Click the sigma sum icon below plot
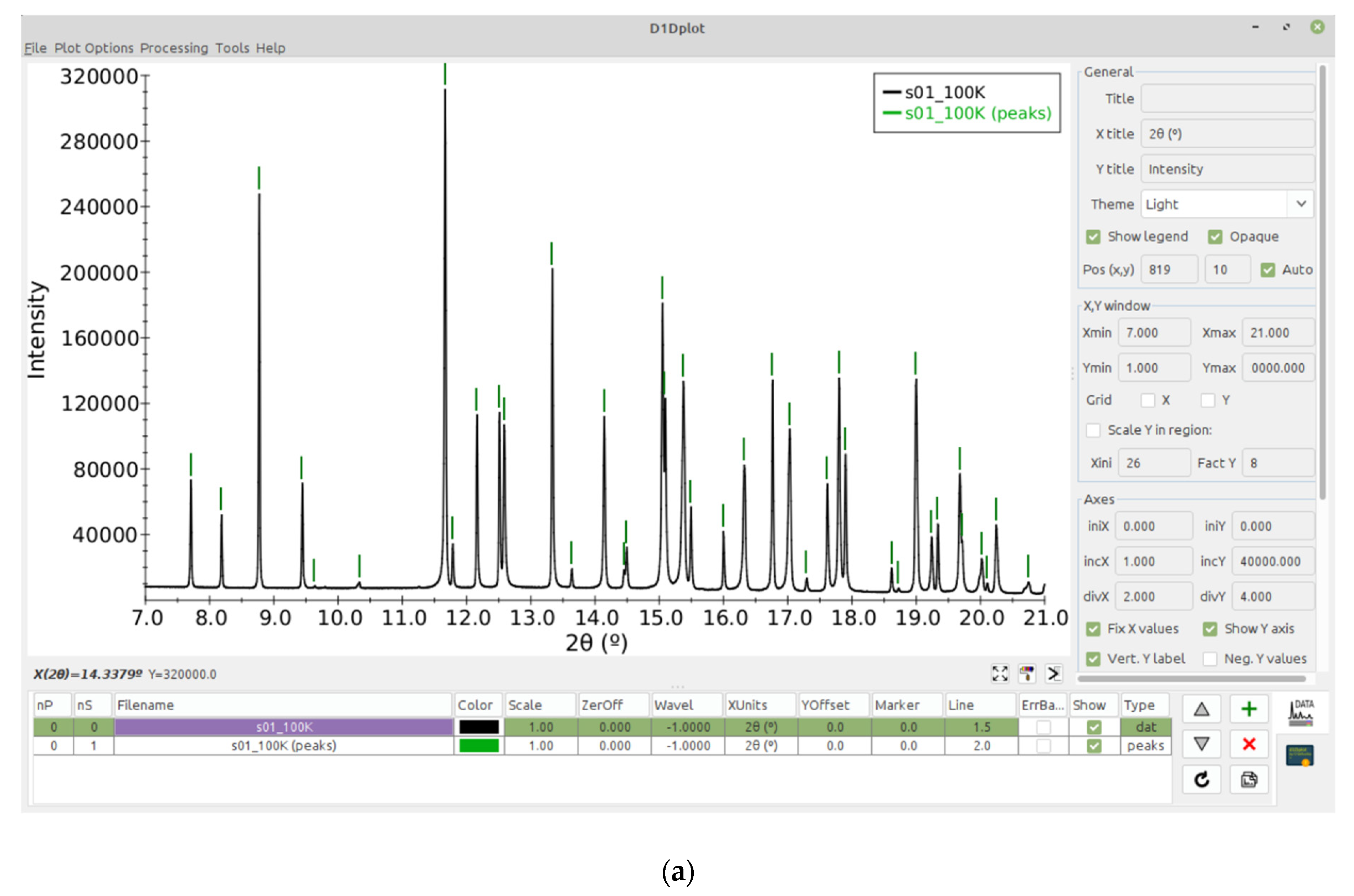 click(x=1053, y=674)
